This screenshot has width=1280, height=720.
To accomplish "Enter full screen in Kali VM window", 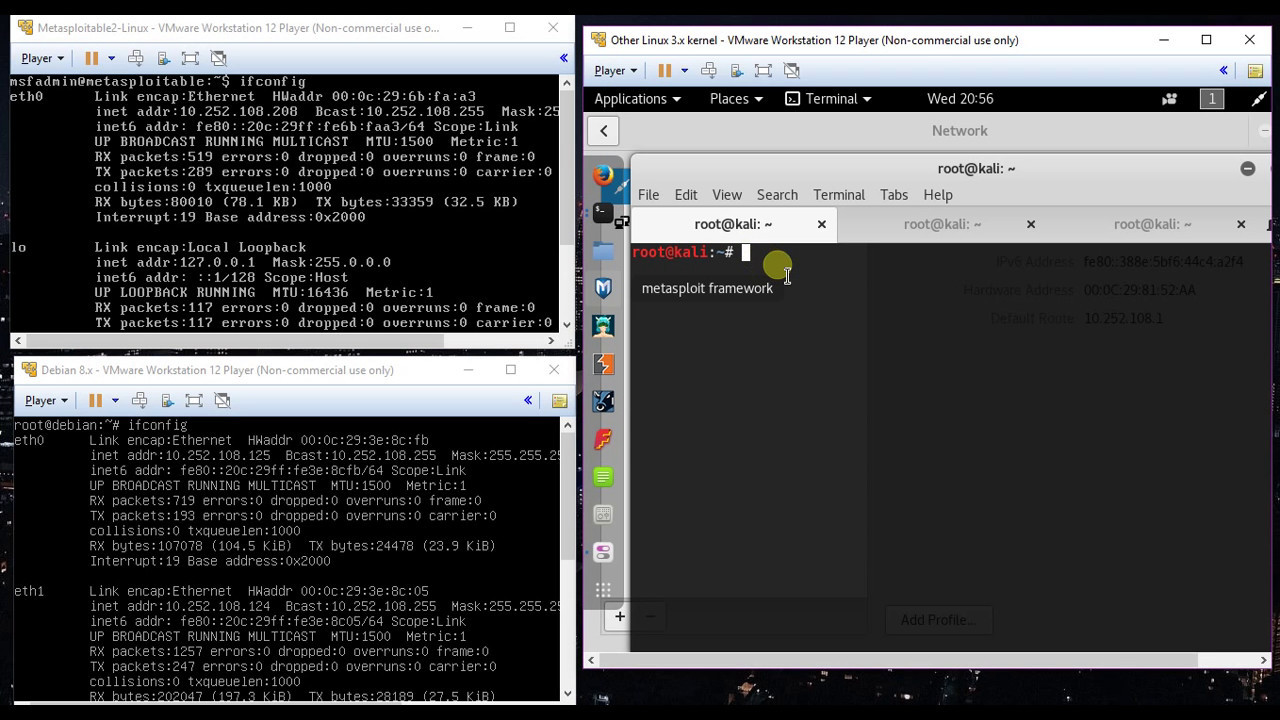I will (763, 70).
